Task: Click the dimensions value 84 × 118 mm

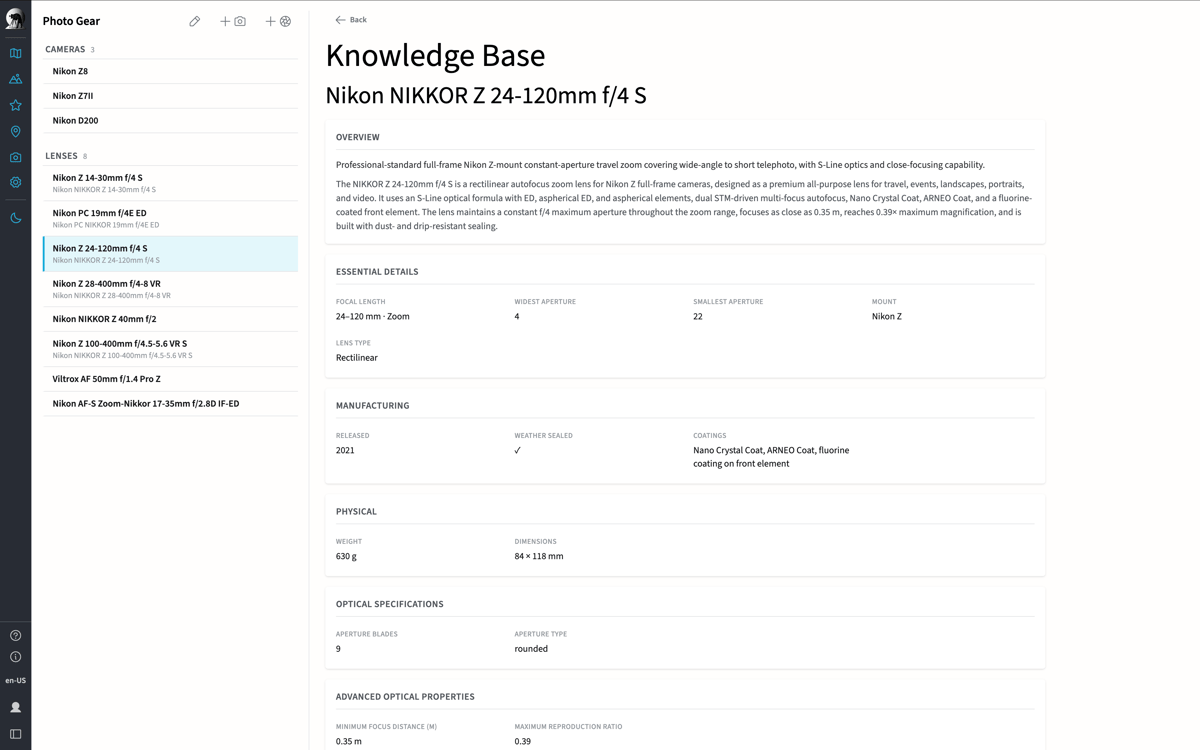Action: (539, 556)
